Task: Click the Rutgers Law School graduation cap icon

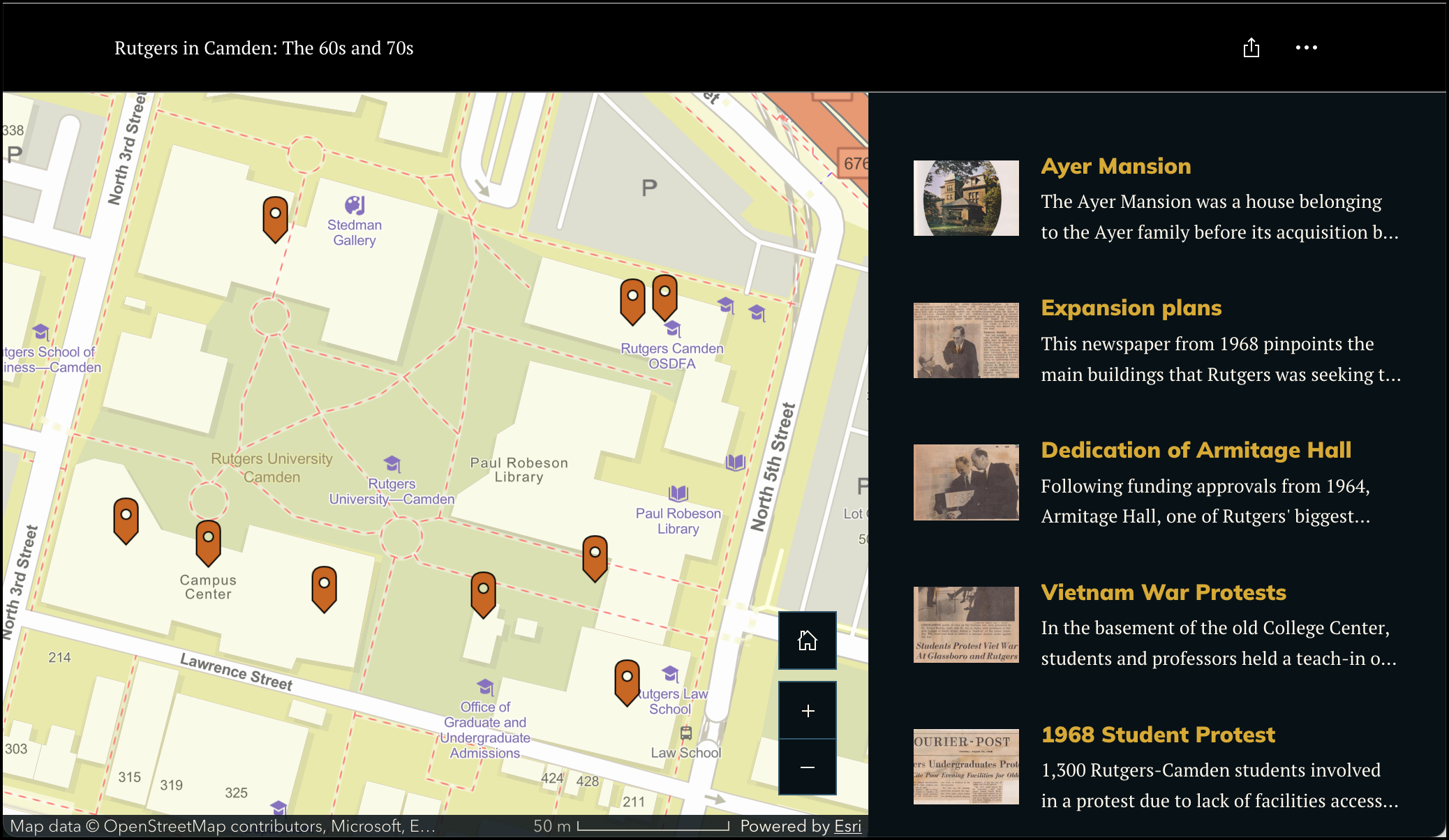Action: pyautogui.click(x=671, y=674)
